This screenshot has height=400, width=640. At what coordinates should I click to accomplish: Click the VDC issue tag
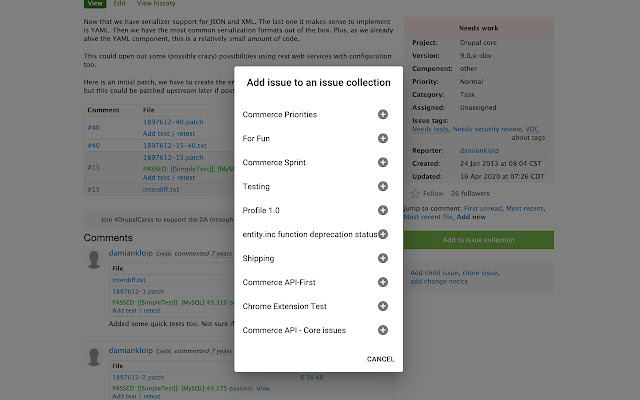point(532,129)
